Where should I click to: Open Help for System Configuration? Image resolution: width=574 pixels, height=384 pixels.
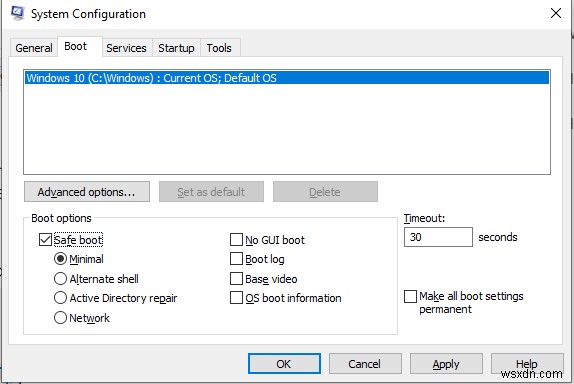[527, 364]
